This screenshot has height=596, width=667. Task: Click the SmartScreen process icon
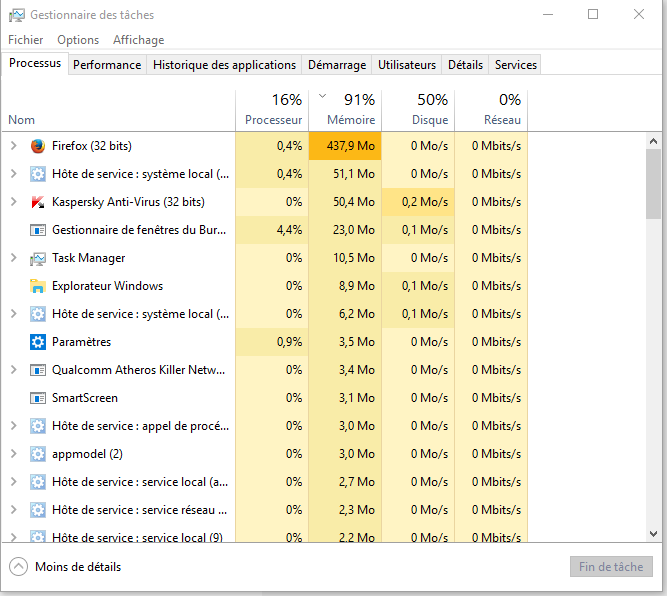38,398
